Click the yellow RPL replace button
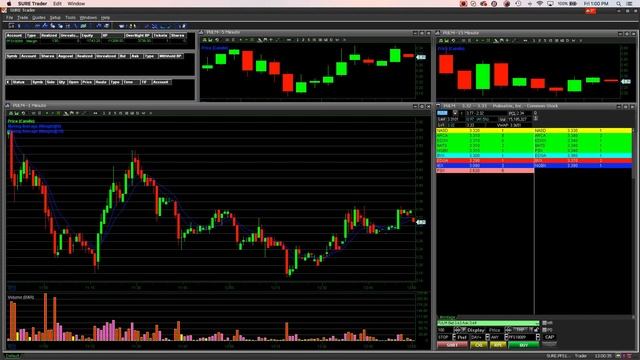Viewport: 640px width, 360px height. [498, 345]
